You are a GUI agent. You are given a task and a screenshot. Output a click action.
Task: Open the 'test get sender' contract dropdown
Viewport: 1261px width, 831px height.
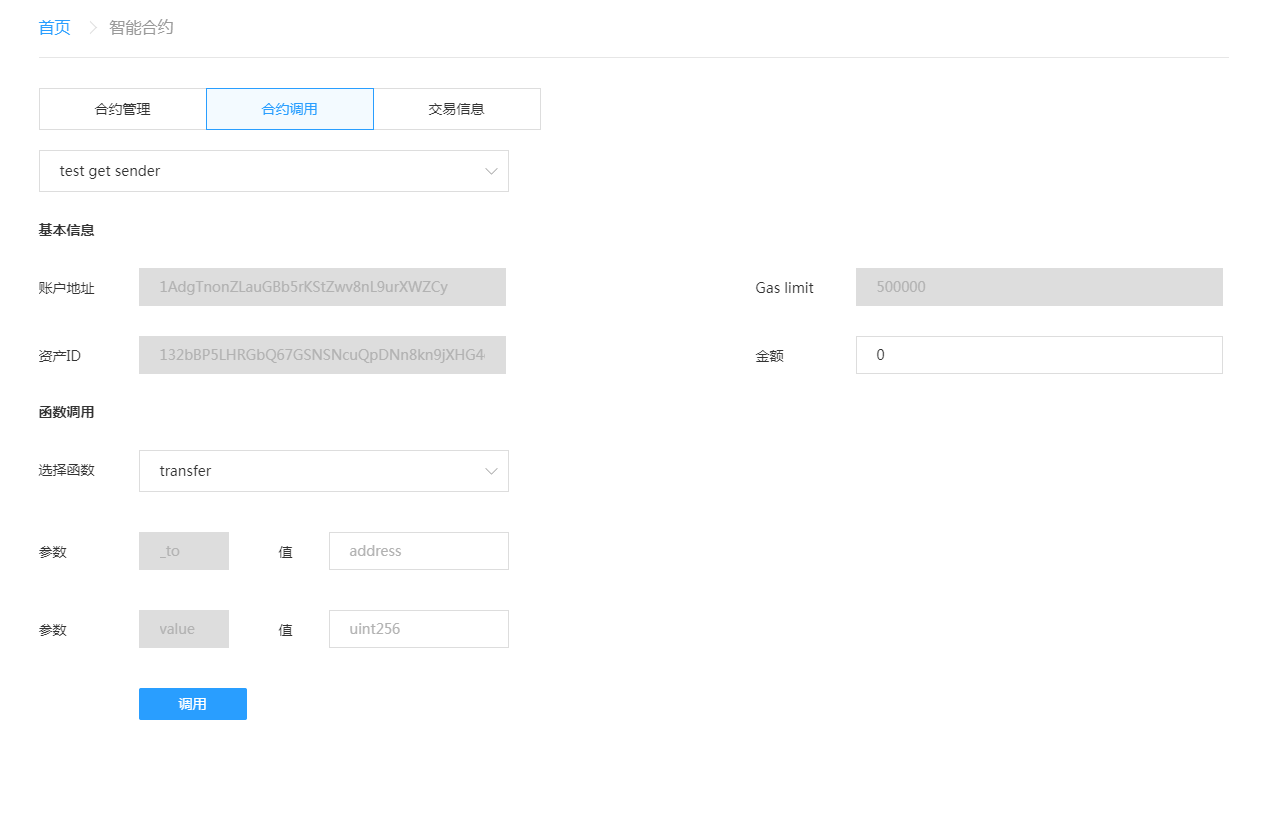(260, 171)
